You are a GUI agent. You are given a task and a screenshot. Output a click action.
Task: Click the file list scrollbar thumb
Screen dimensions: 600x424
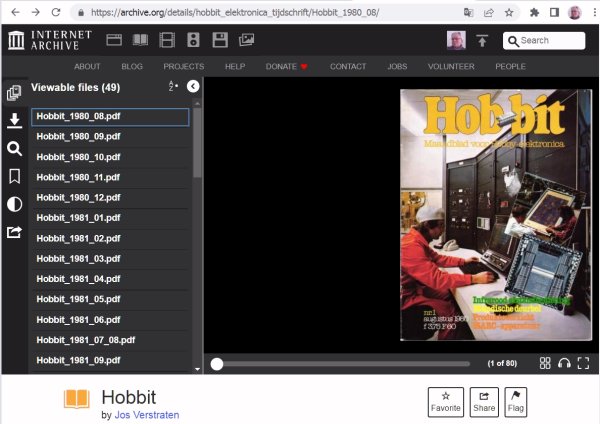(x=197, y=143)
